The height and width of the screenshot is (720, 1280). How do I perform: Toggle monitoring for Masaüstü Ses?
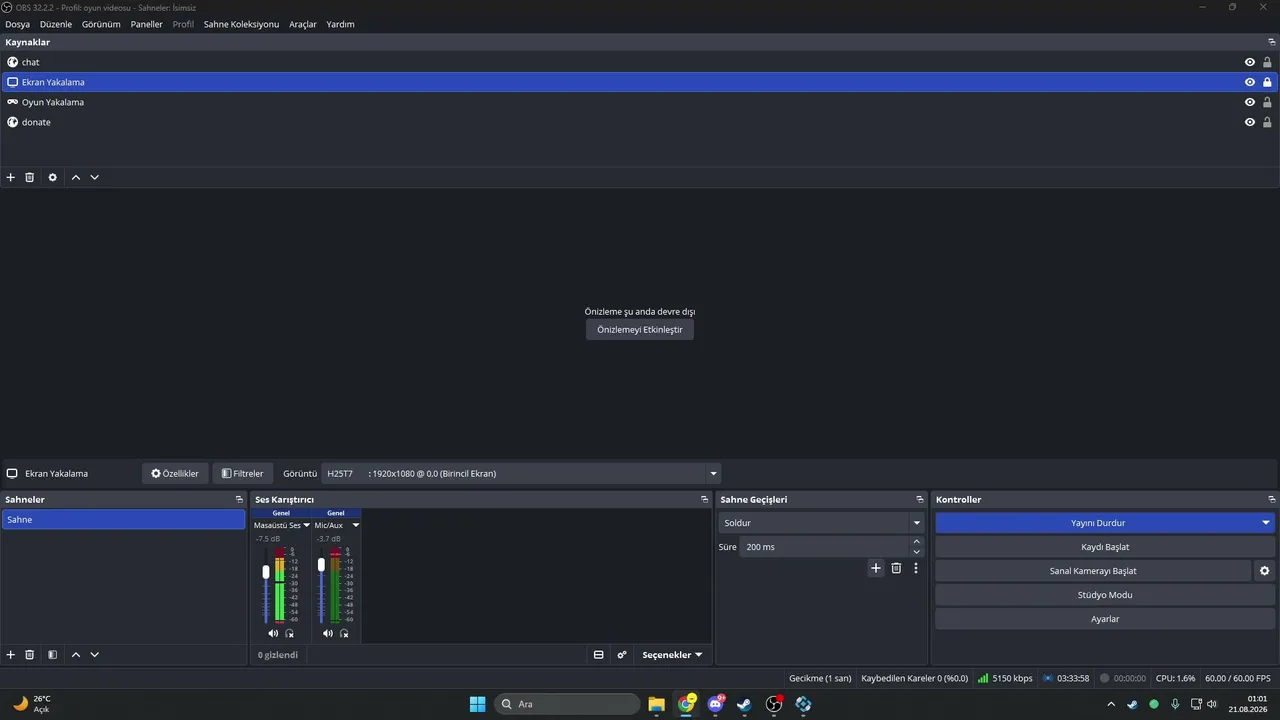pyautogui.click(x=290, y=633)
